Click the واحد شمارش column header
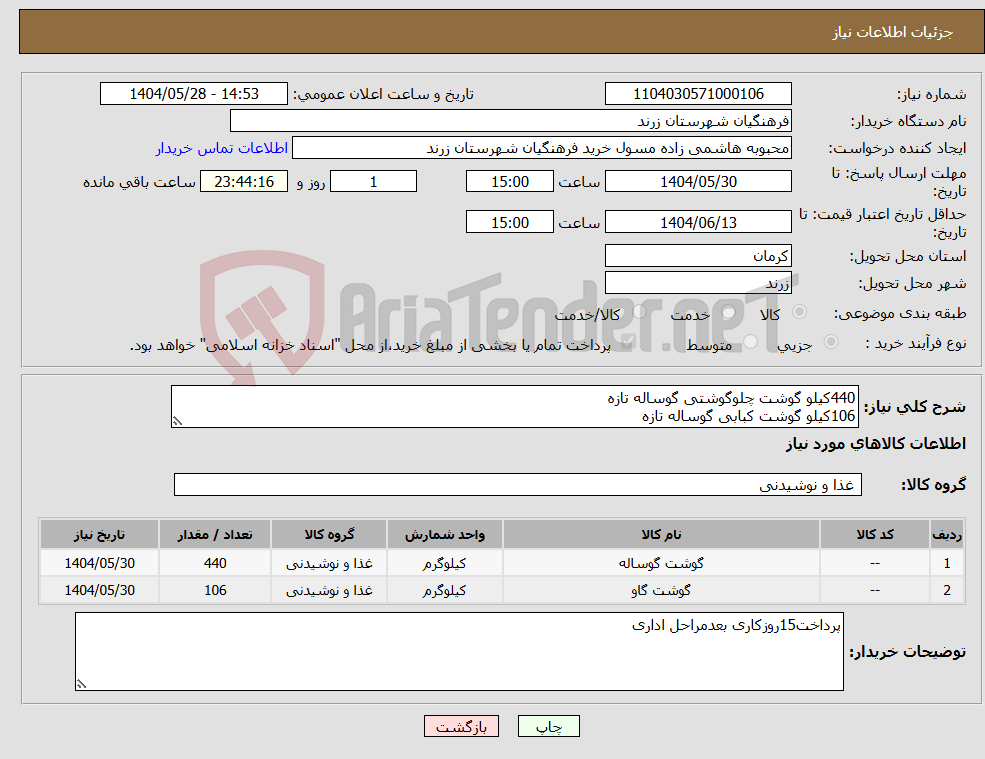Viewport: 985px width, 759px height. [x=444, y=535]
